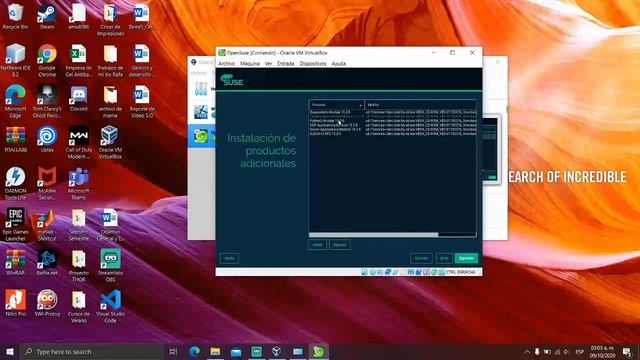Click the Atrás button in installer
The width and height of the screenshot is (640, 360).
pyautogui.click(x=444, y=258)
